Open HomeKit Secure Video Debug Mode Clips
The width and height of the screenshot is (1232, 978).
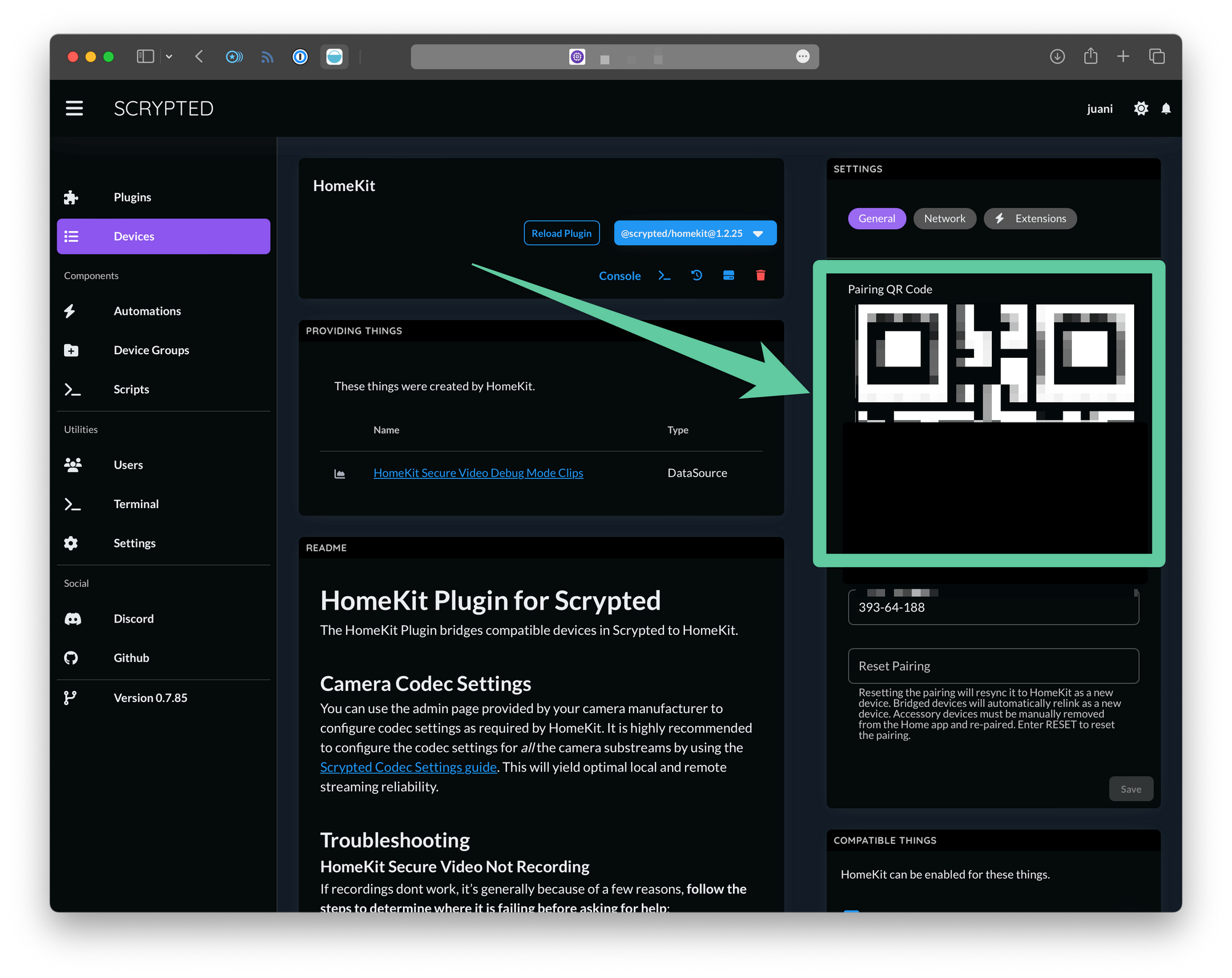pyautogui.click(x=478, y=473)
